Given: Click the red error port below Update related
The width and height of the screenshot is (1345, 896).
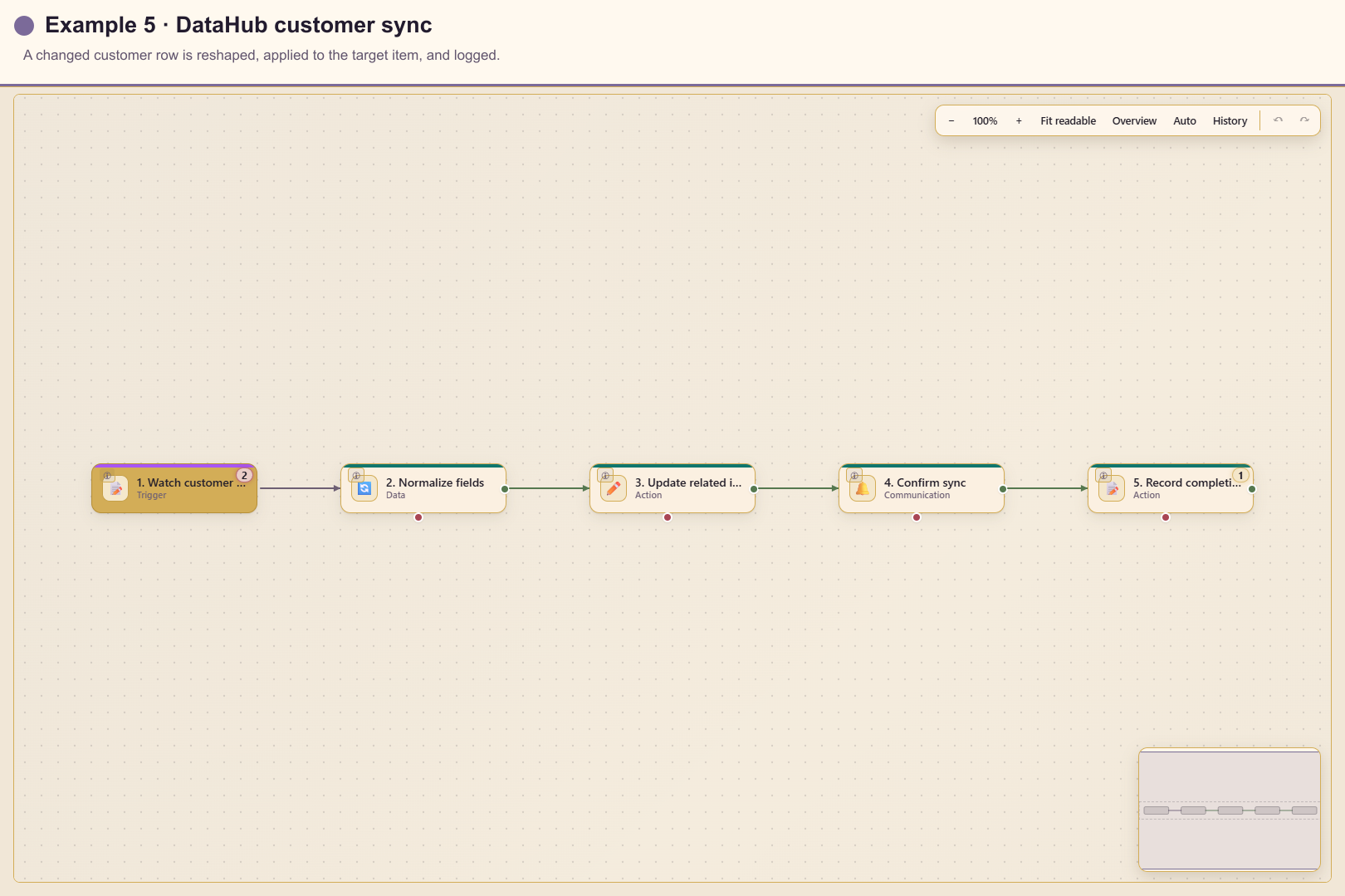Looking at the screenshot, I should (x=668, y=517).
